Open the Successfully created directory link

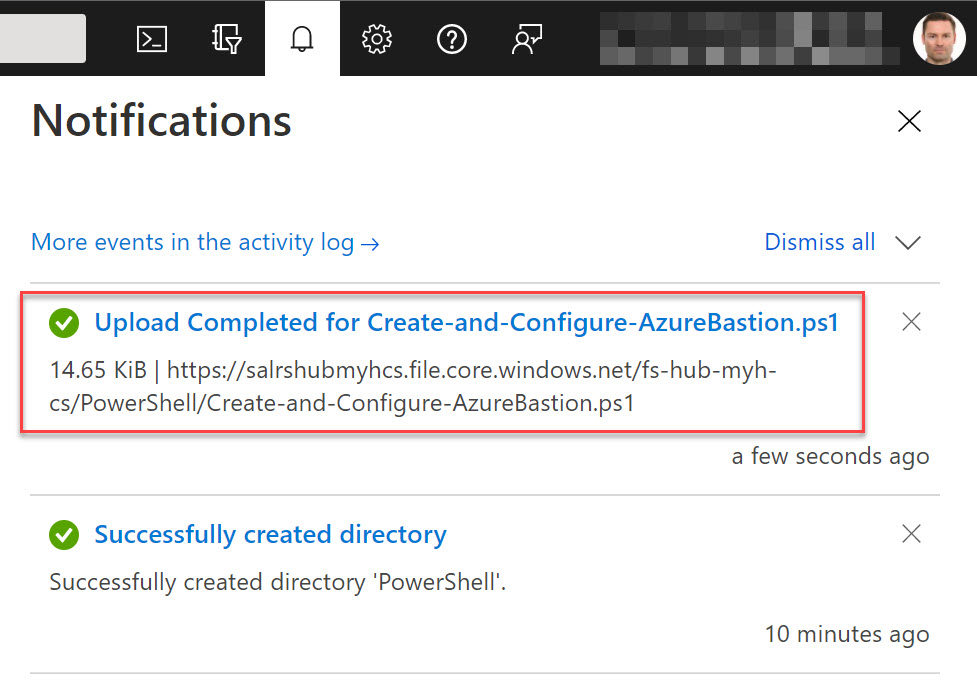coord(270,534)
